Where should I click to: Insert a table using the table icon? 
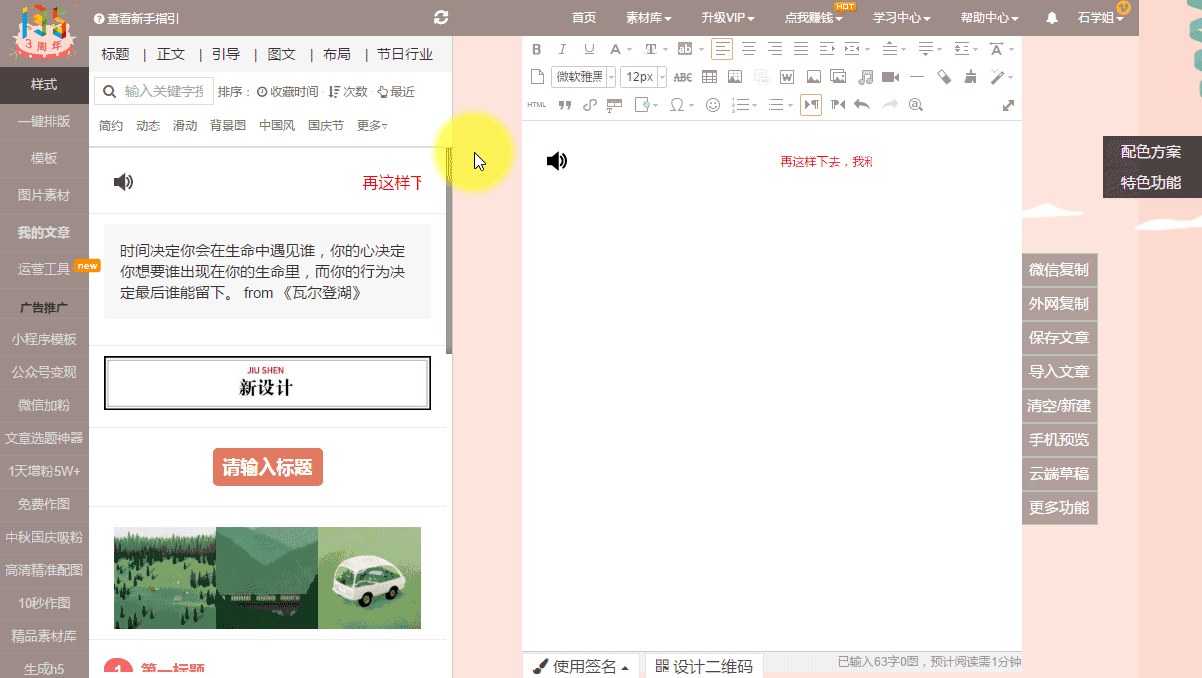click(709, 77)
